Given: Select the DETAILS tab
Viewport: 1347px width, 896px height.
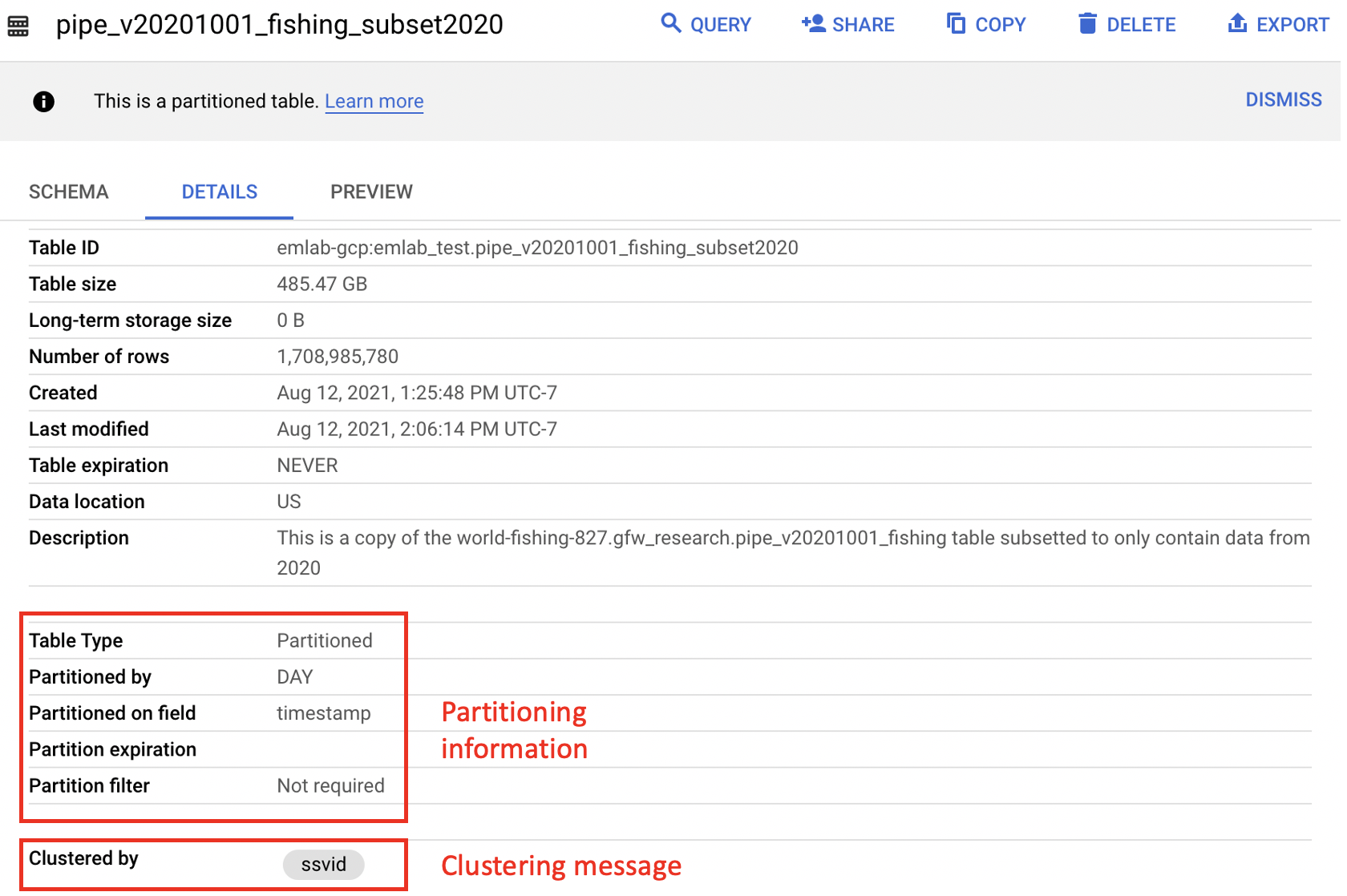Looking at the screenshot, I should (x=220, y=192).
